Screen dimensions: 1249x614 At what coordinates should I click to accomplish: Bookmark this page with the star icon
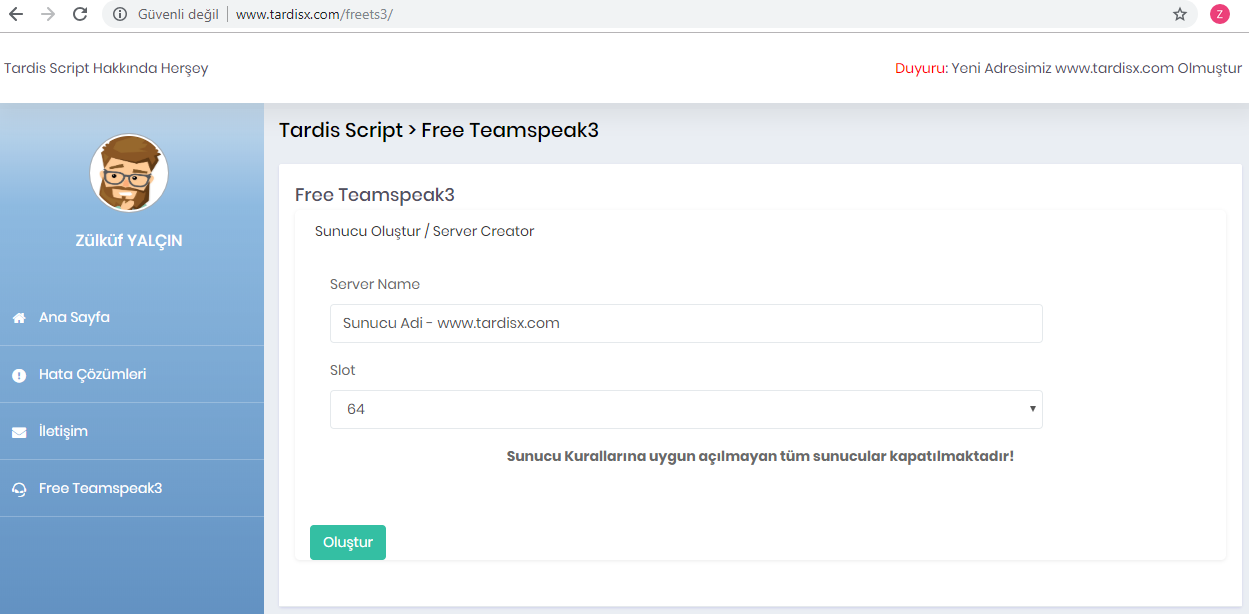tap(1180, 14)
